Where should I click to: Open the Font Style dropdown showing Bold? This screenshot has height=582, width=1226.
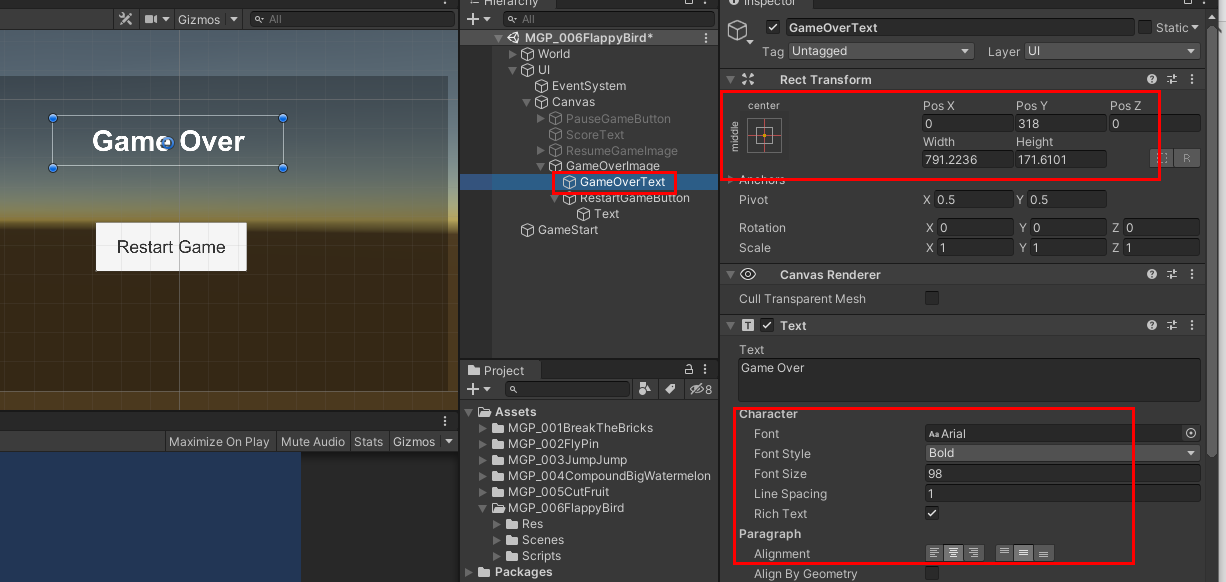[1062, 453]
